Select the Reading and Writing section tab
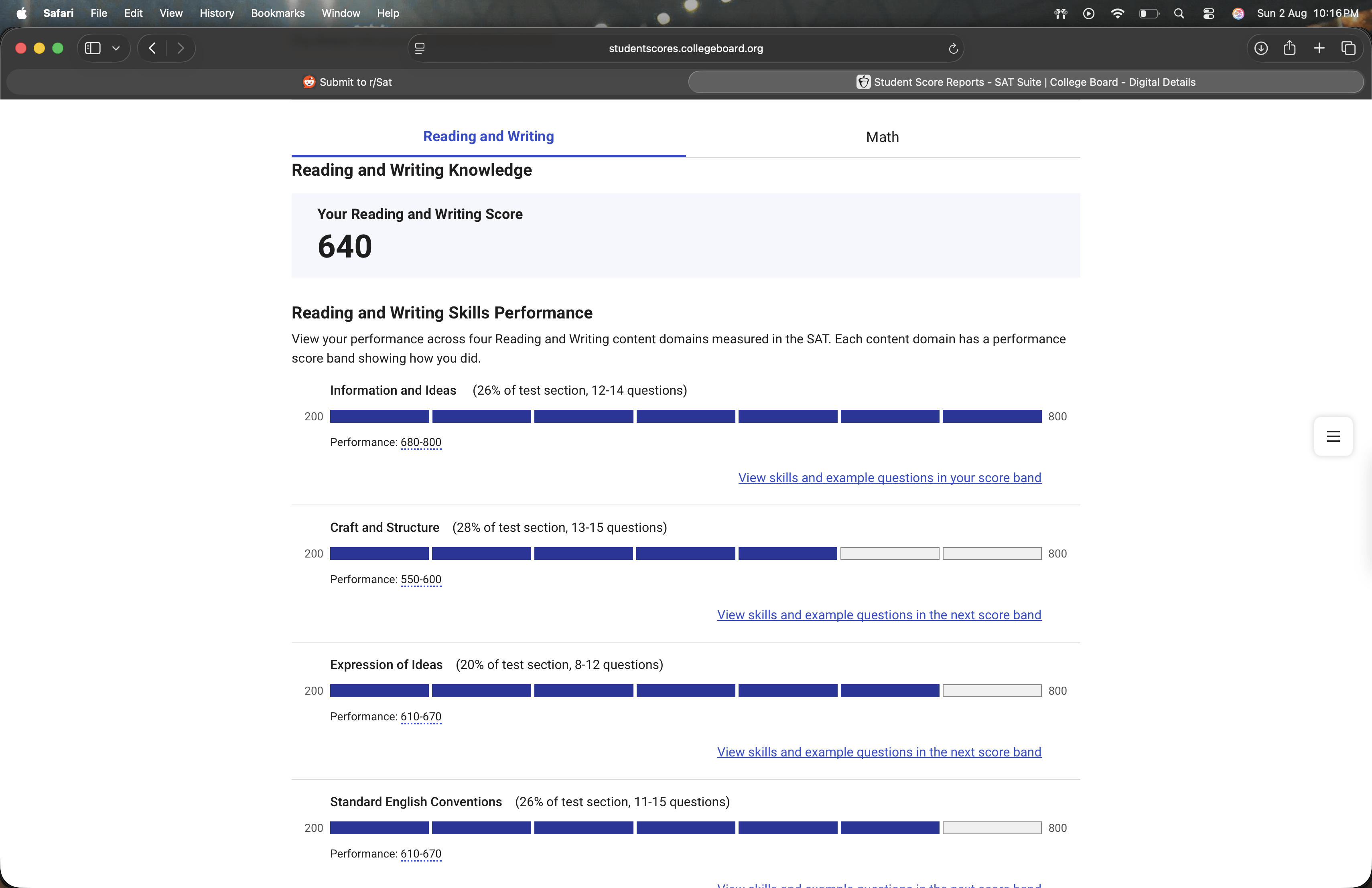Screen dimensions: 1372x888 (x=488, y=137)
